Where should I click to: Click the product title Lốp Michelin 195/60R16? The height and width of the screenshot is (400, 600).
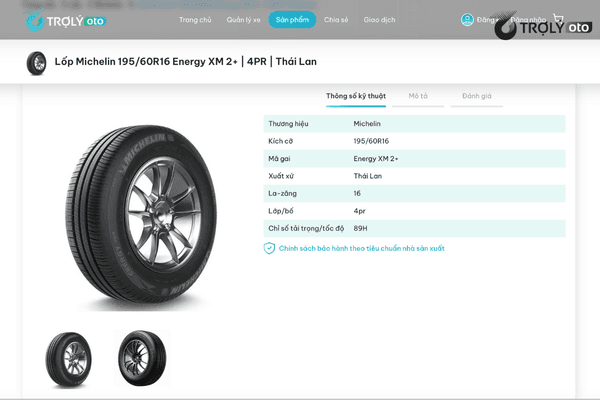tap(186, 62)
